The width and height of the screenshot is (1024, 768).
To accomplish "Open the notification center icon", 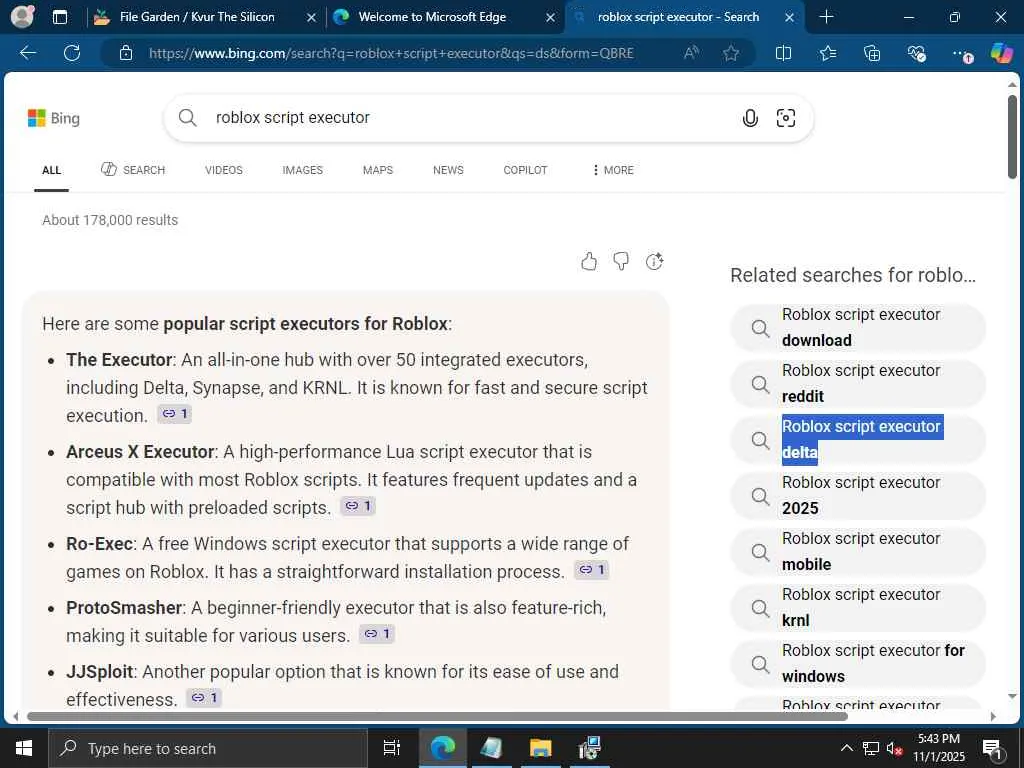I will (993, 748).
